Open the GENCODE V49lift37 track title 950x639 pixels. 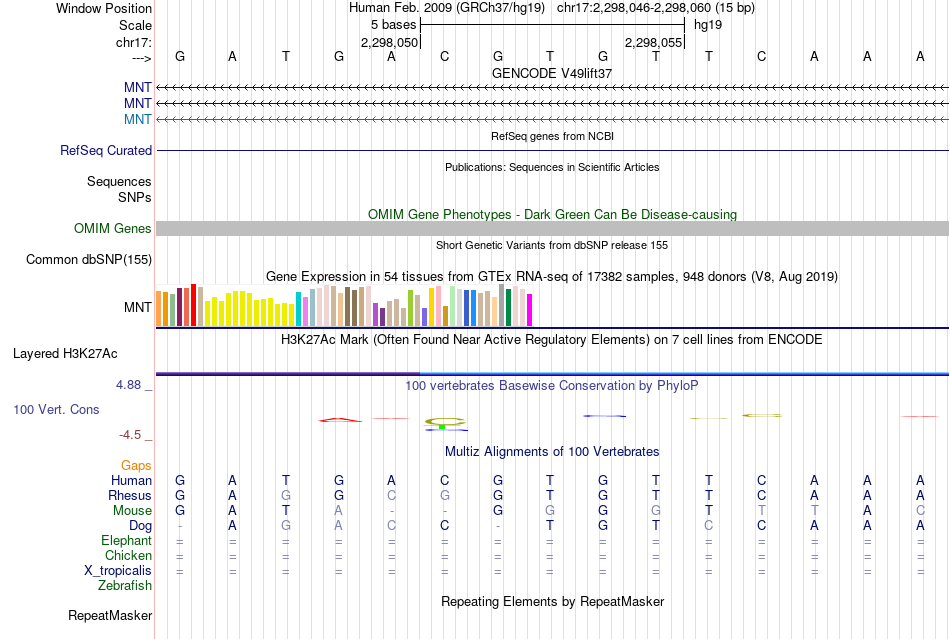[x=552, y=73]
